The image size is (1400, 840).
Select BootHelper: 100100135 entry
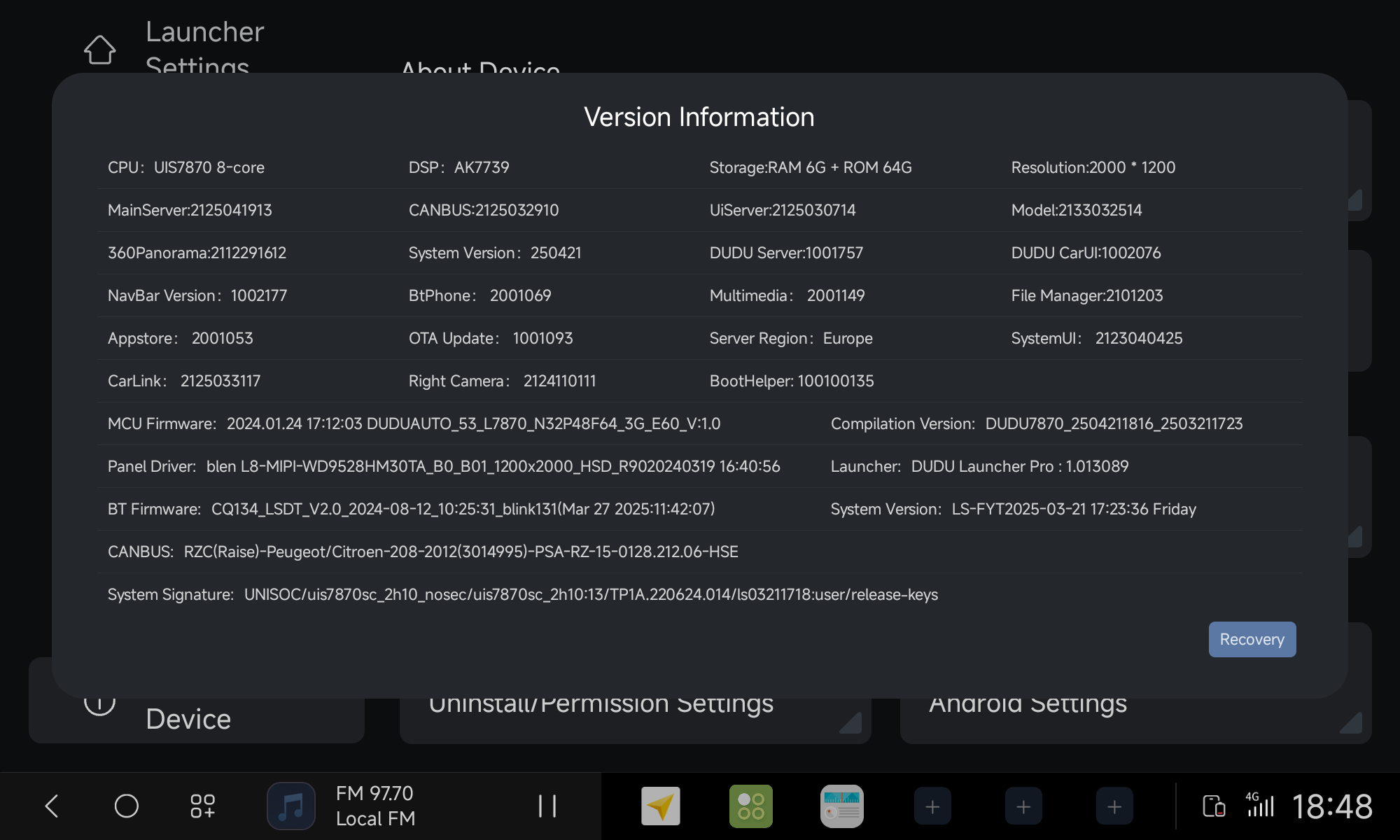tap(792, 381)
